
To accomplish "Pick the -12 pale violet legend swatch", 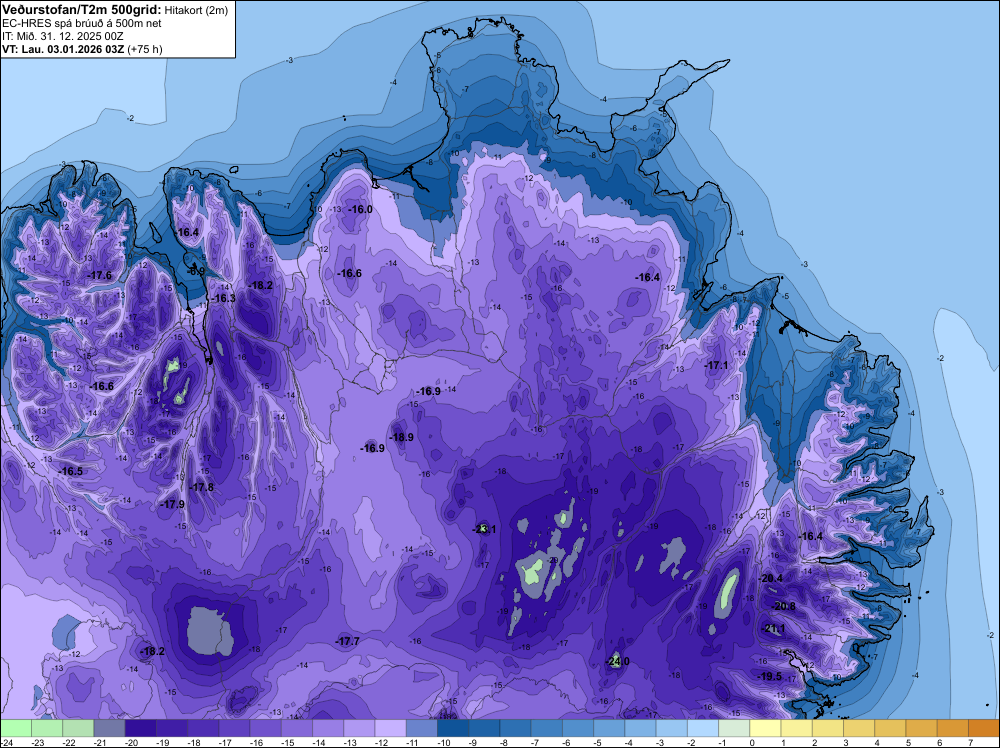I will click(391, 728).
